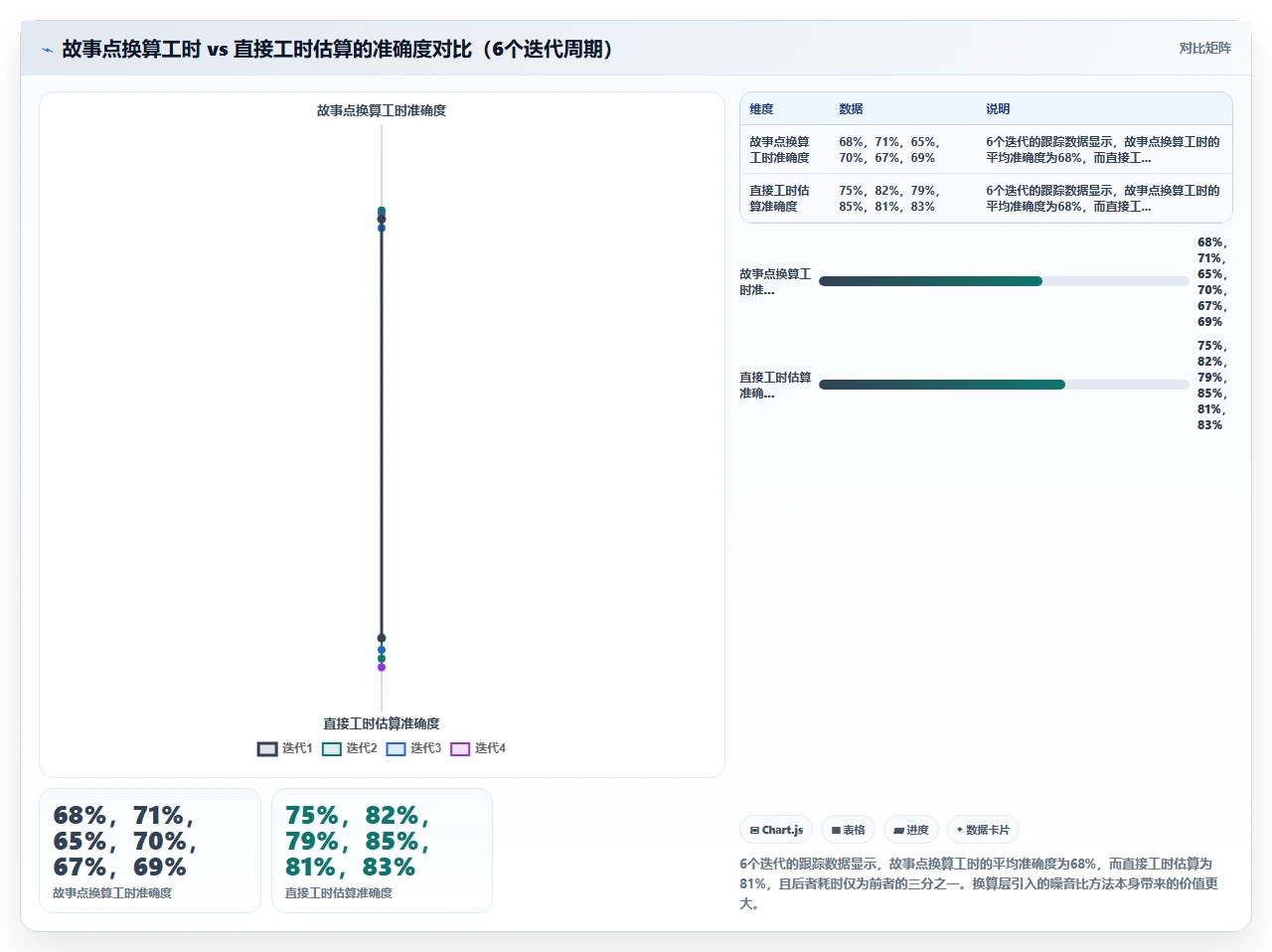Image resolution: width=1272 pixels, height=952 pixels.
Task: Click the 数据卡片 tag
Action: [x=983, y=830]
